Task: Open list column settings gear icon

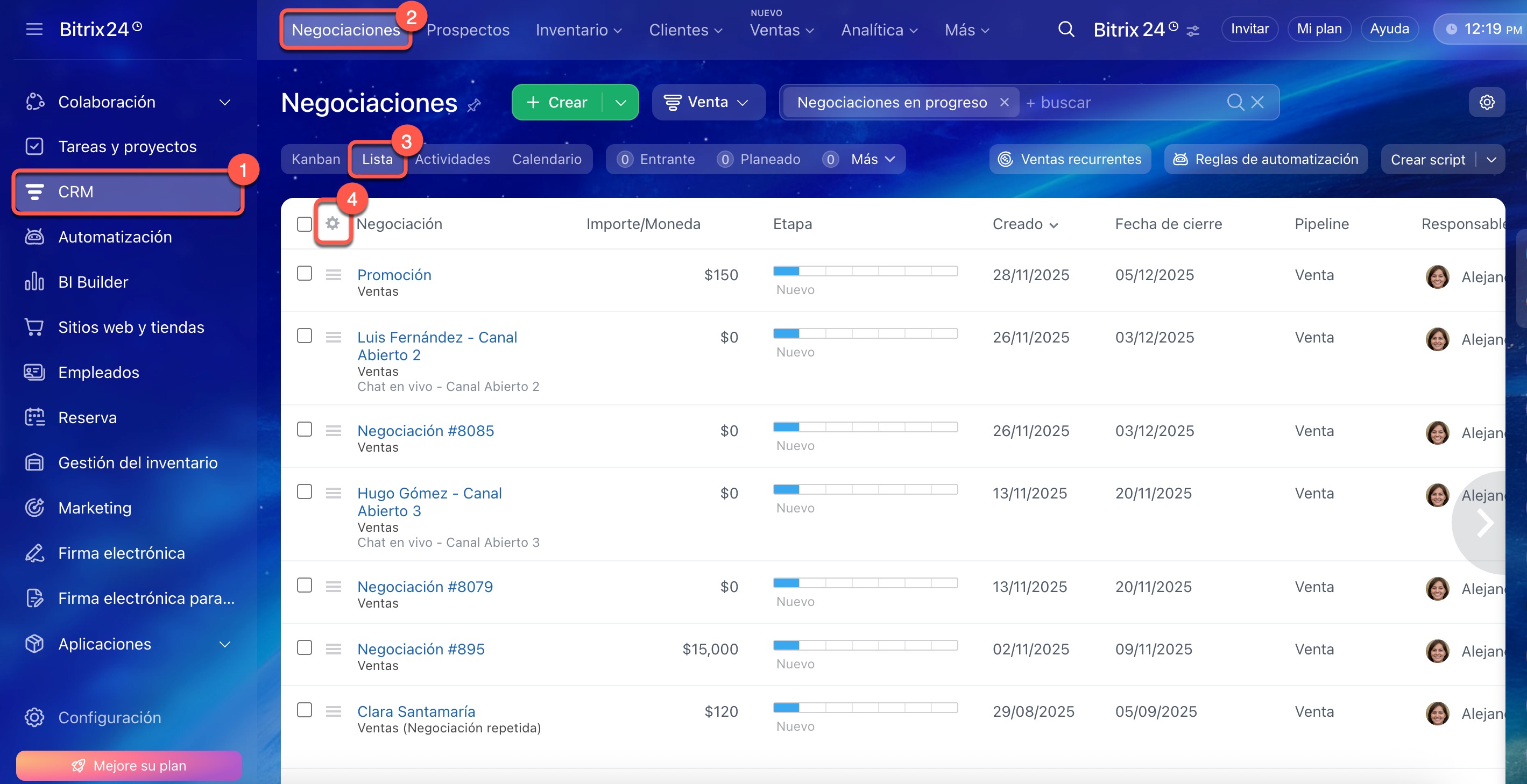Action: (x=333, y=223)
